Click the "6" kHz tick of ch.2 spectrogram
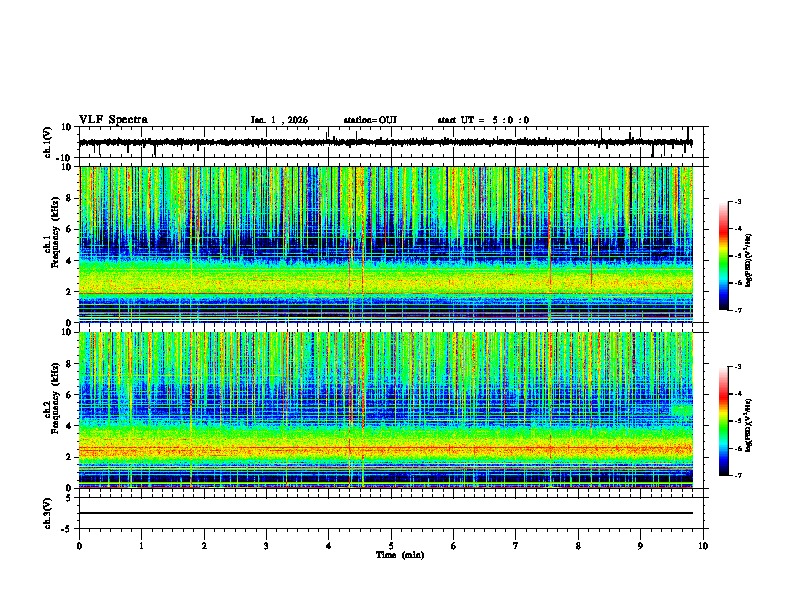The height and width of the screenshot is (612, 792). (x=69, y=395)
